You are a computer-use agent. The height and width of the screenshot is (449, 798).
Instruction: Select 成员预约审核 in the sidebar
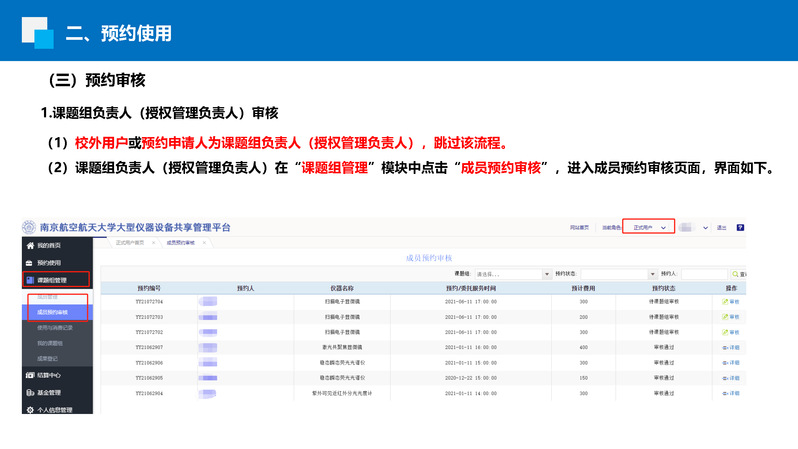point(51,312)
